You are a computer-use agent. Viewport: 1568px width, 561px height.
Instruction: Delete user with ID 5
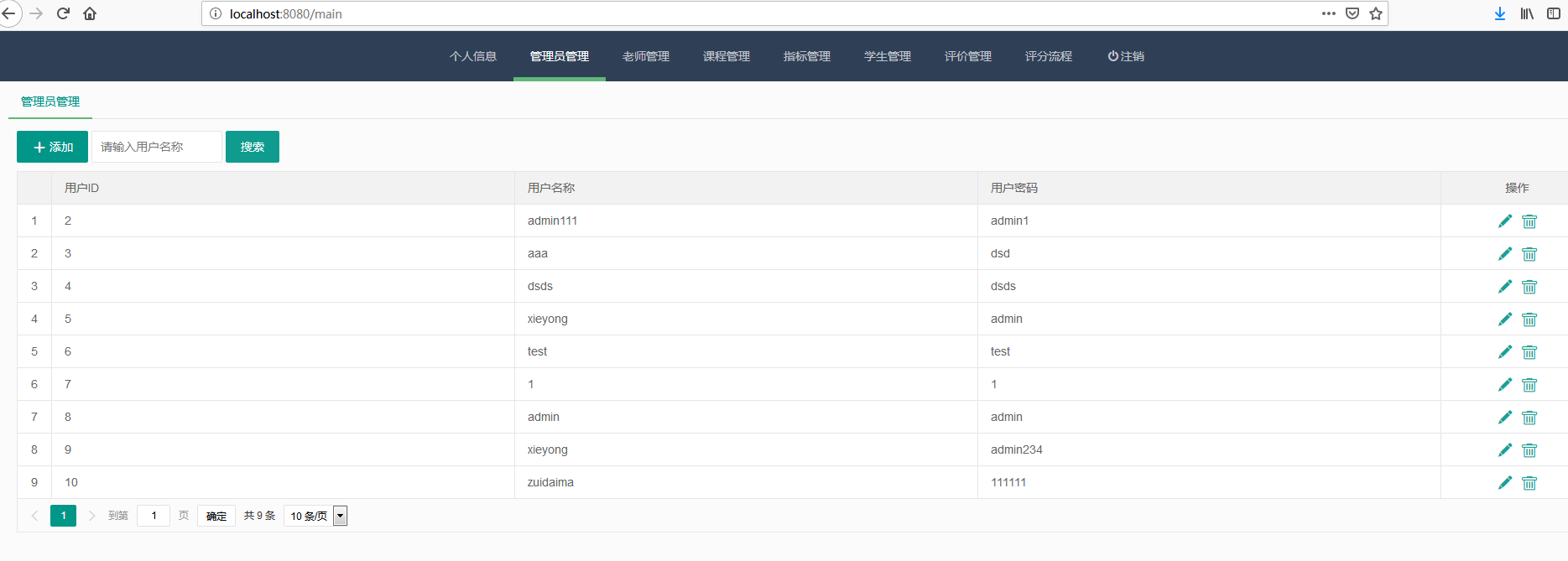(x=1529, y=319)
